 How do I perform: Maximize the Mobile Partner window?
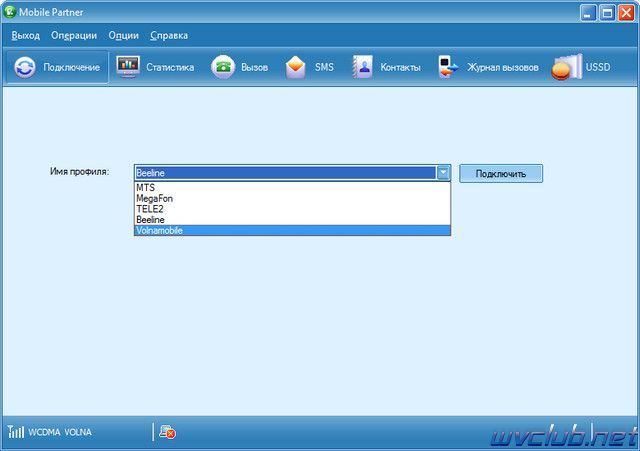click(607, 13)
